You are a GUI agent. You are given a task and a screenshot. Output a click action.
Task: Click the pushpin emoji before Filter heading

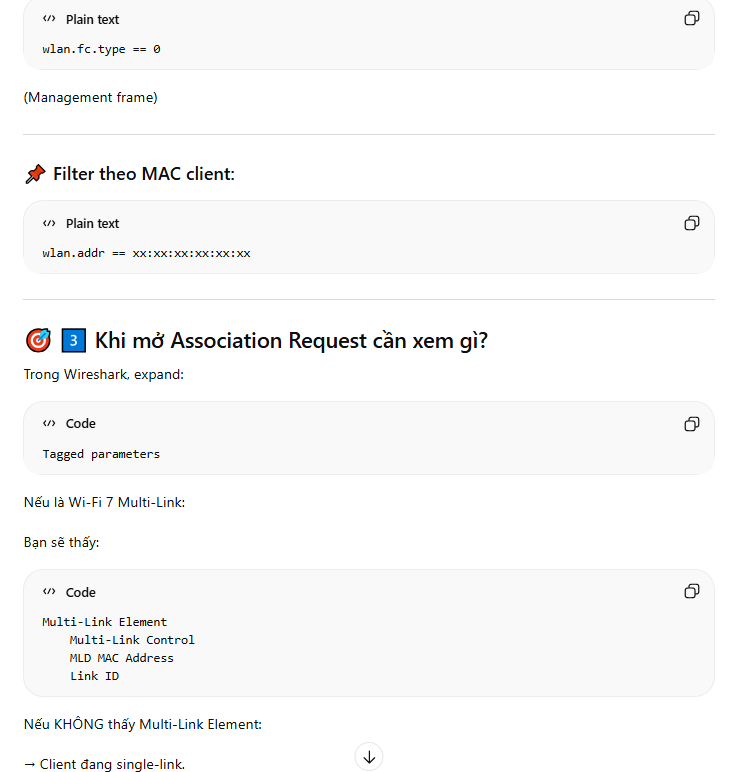coord(35,175)
